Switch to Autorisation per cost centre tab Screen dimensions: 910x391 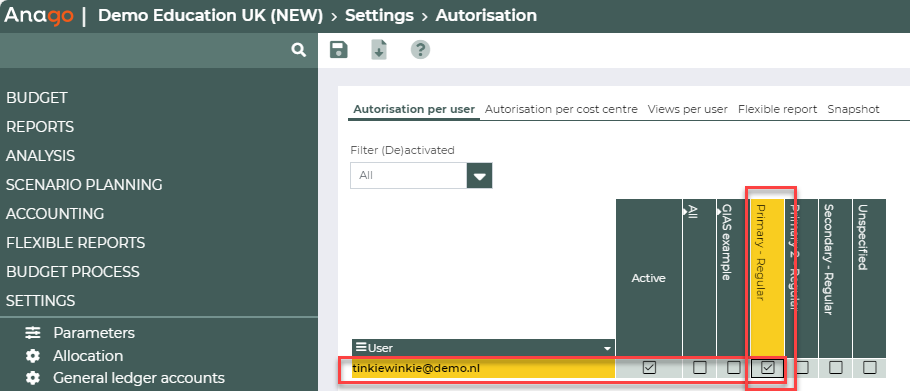561,109
